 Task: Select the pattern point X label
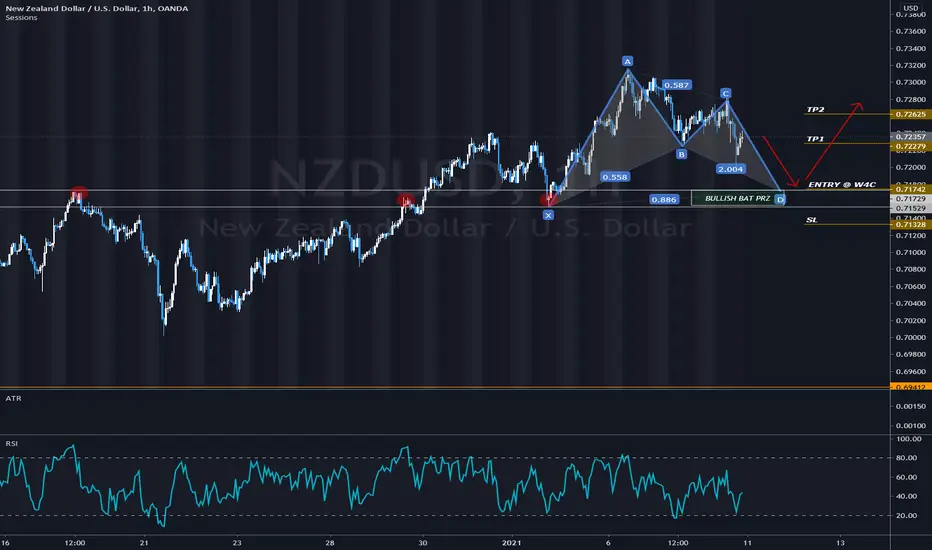click(548, 215)
